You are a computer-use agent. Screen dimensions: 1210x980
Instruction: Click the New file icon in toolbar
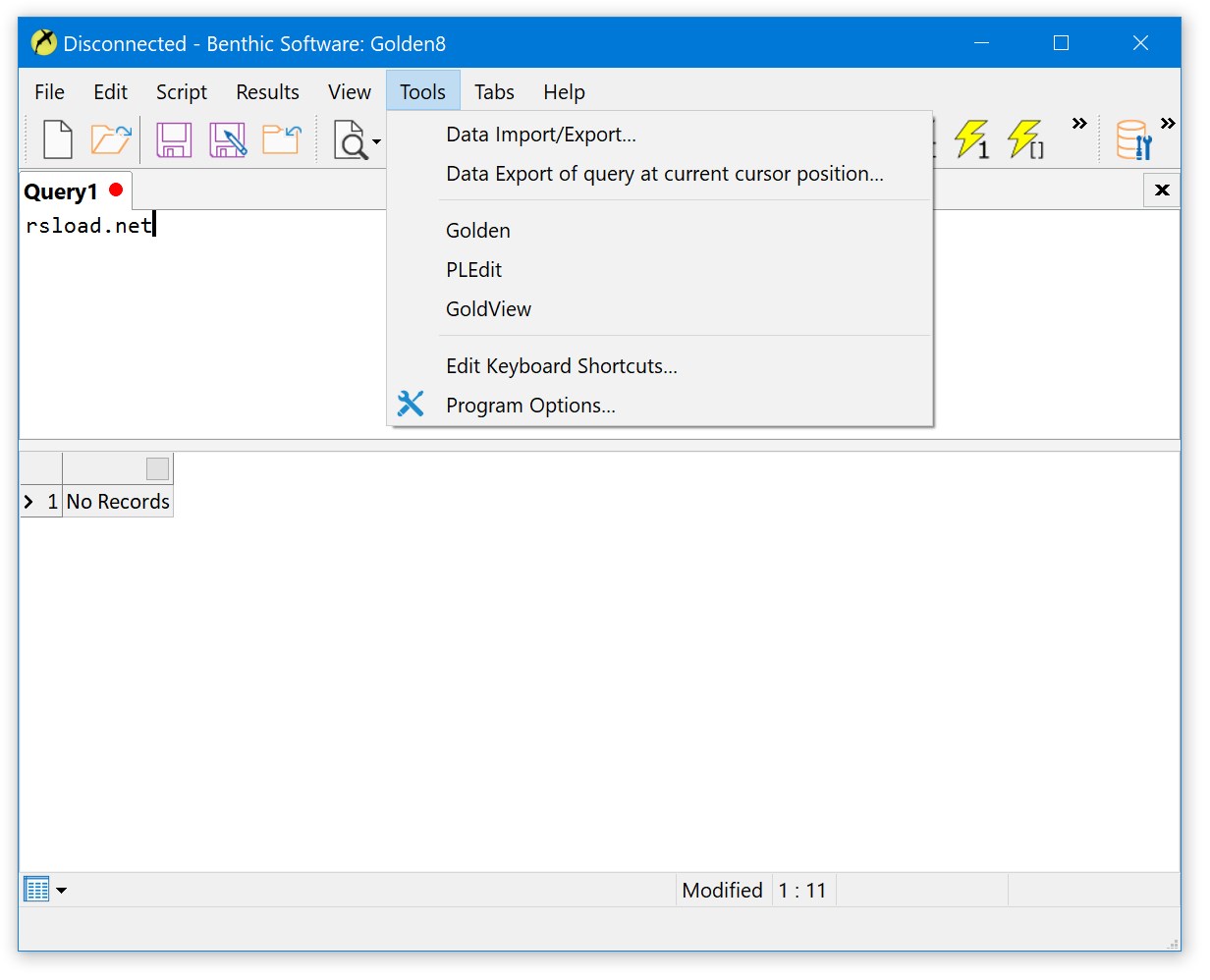coord(58,139)
